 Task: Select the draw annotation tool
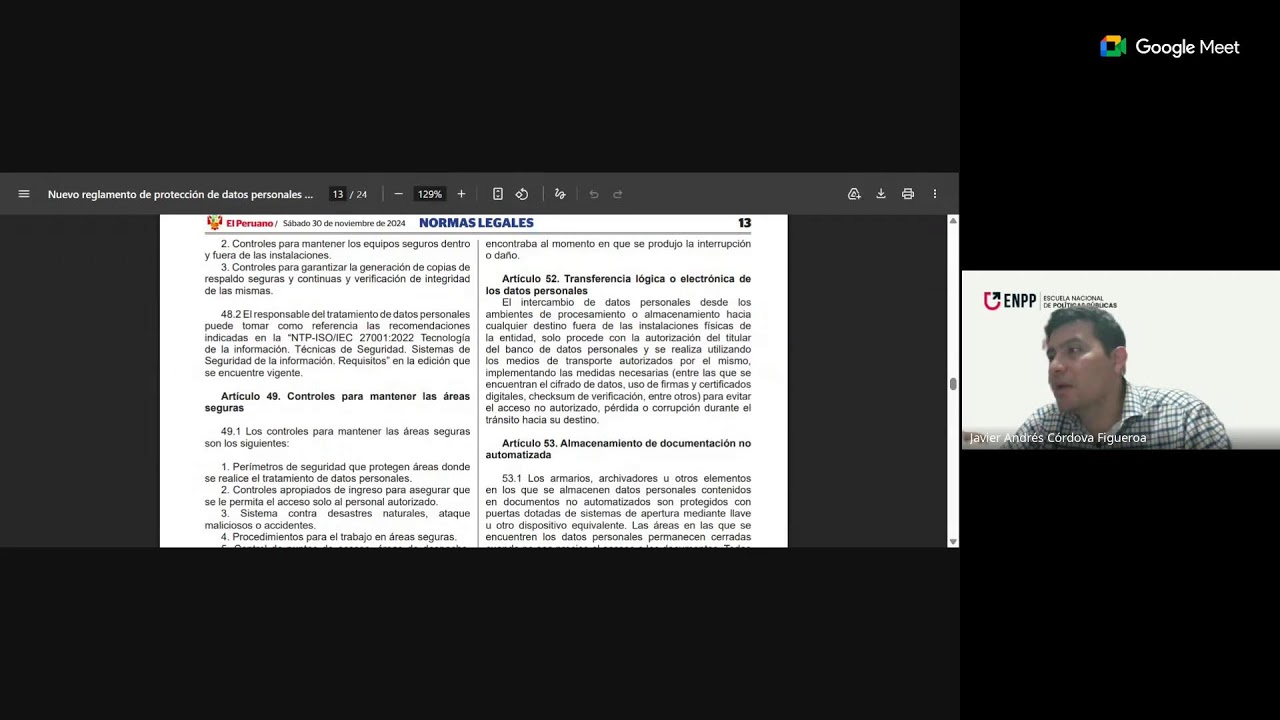tap(560, 194)
